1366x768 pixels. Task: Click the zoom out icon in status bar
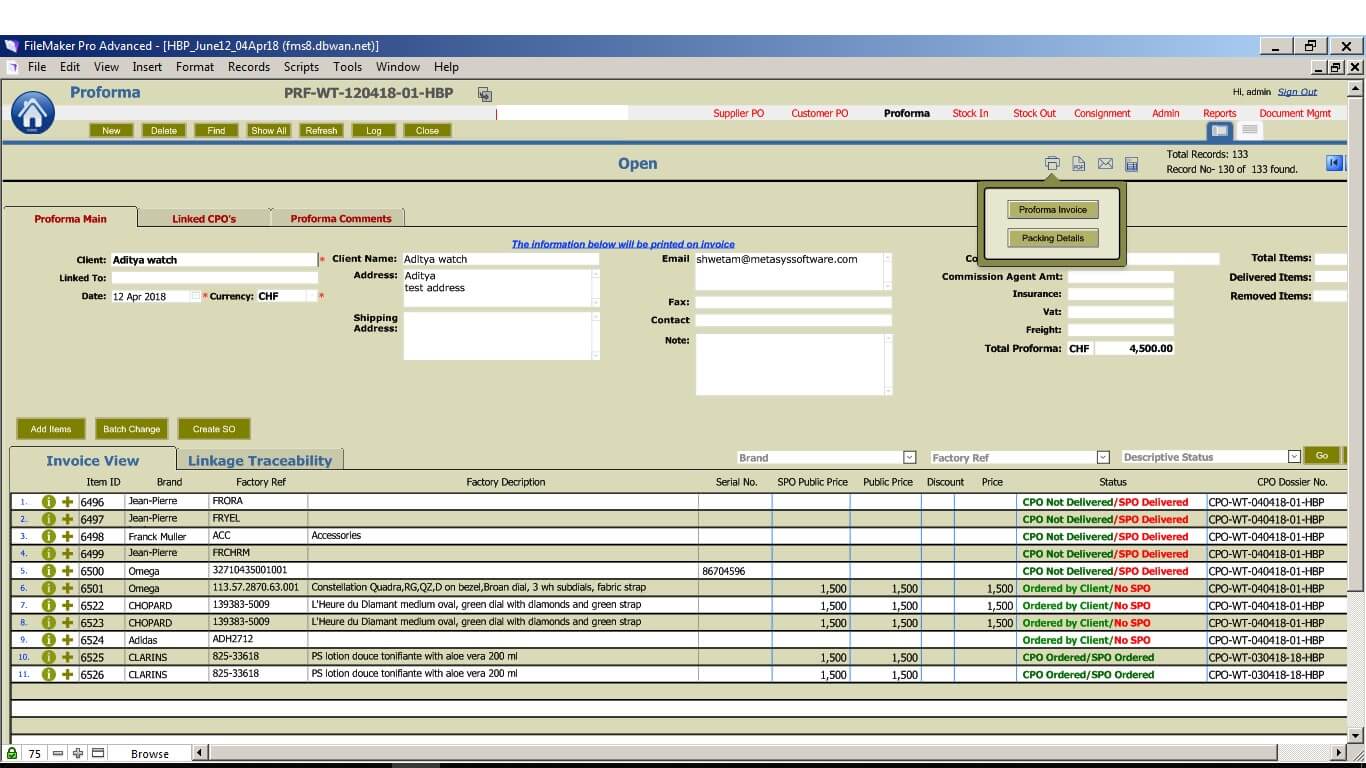pos(58,753)
